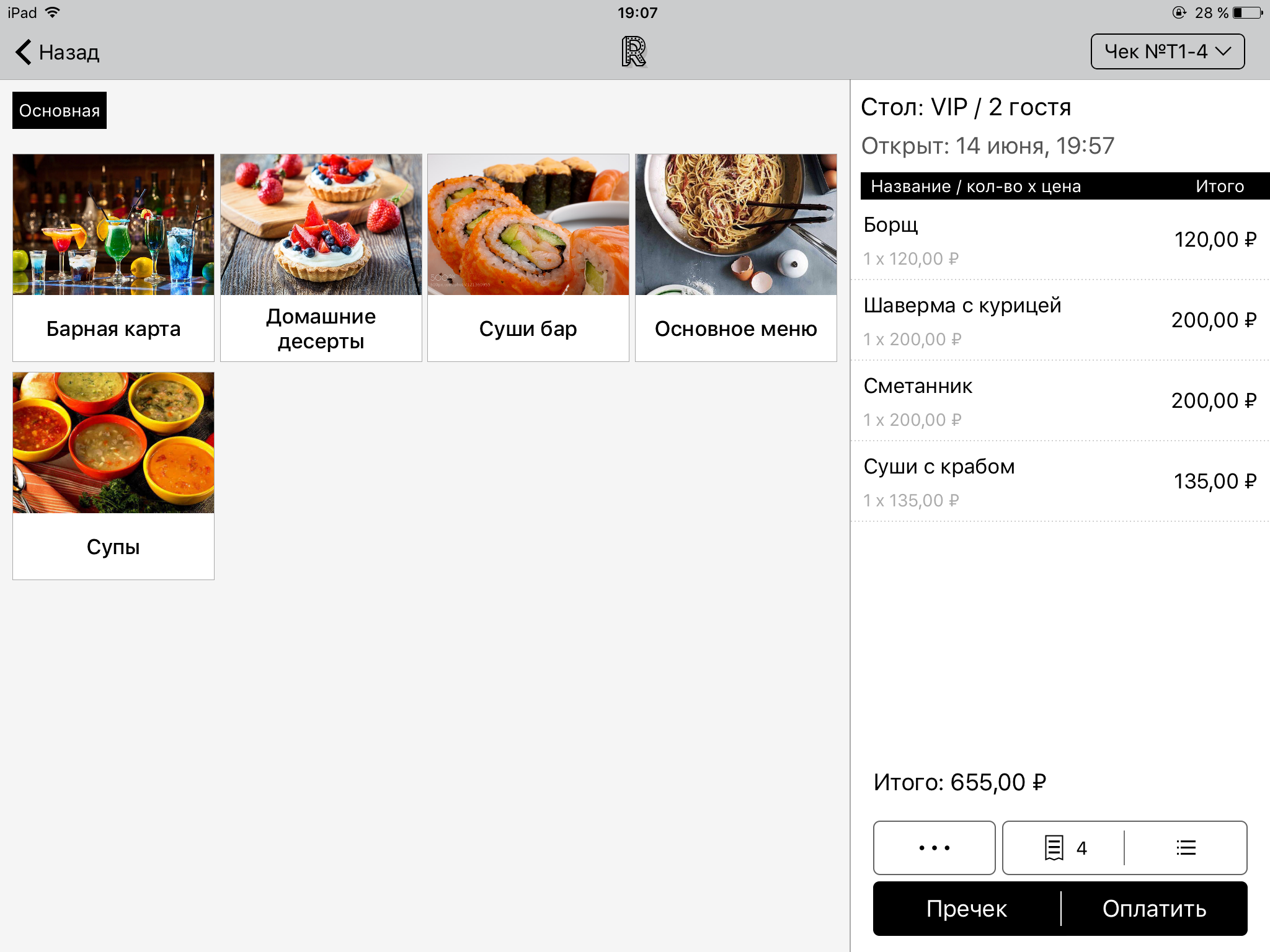Tap the orientation lock status icon
1270x952 pixels.
click(x=1179, y=13)
